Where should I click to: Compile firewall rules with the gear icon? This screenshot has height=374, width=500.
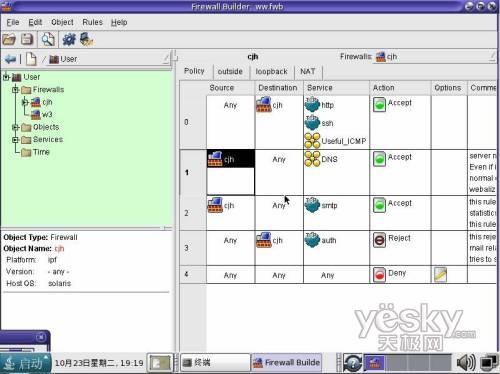69,39
